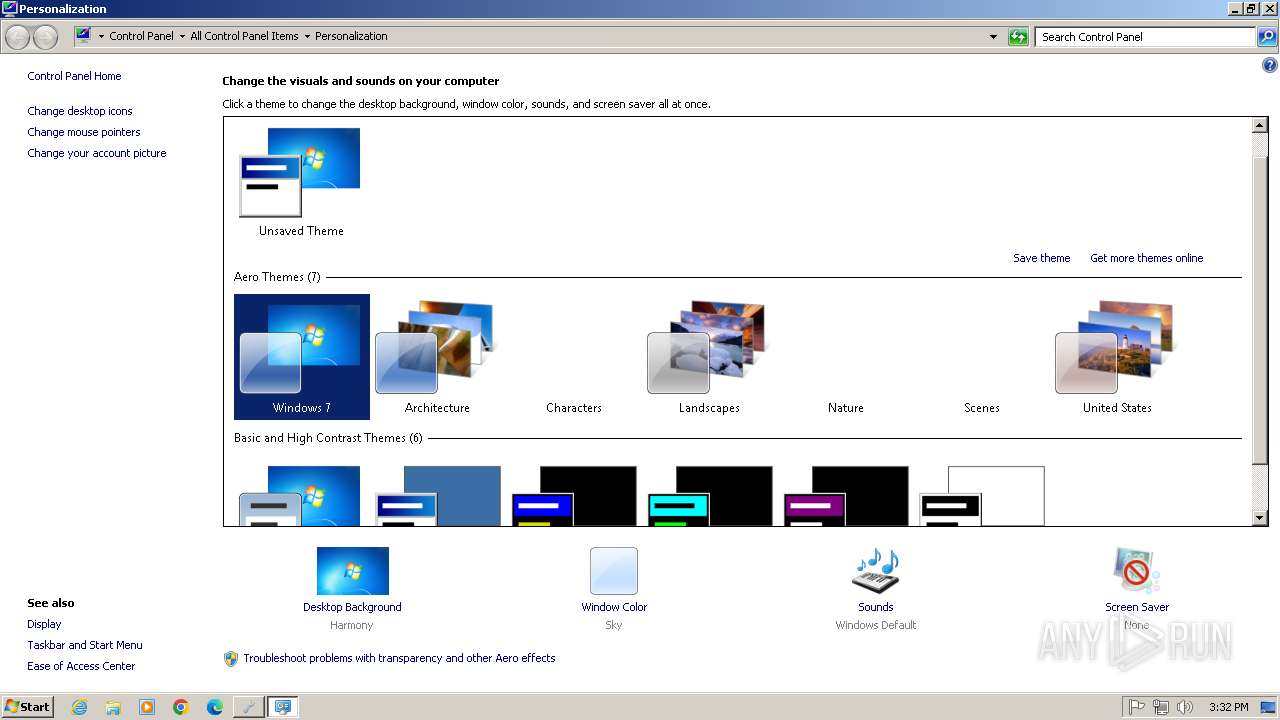Open Troubleshoot transparency and Aero effects link
This screenshot has height=720, width=1280.
[x=399, y=658]
